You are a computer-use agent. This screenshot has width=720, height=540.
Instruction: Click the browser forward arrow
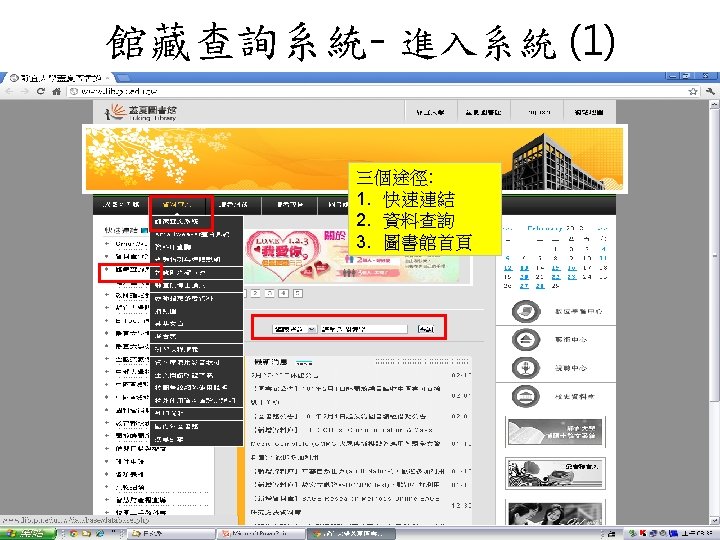coord(24,91)
